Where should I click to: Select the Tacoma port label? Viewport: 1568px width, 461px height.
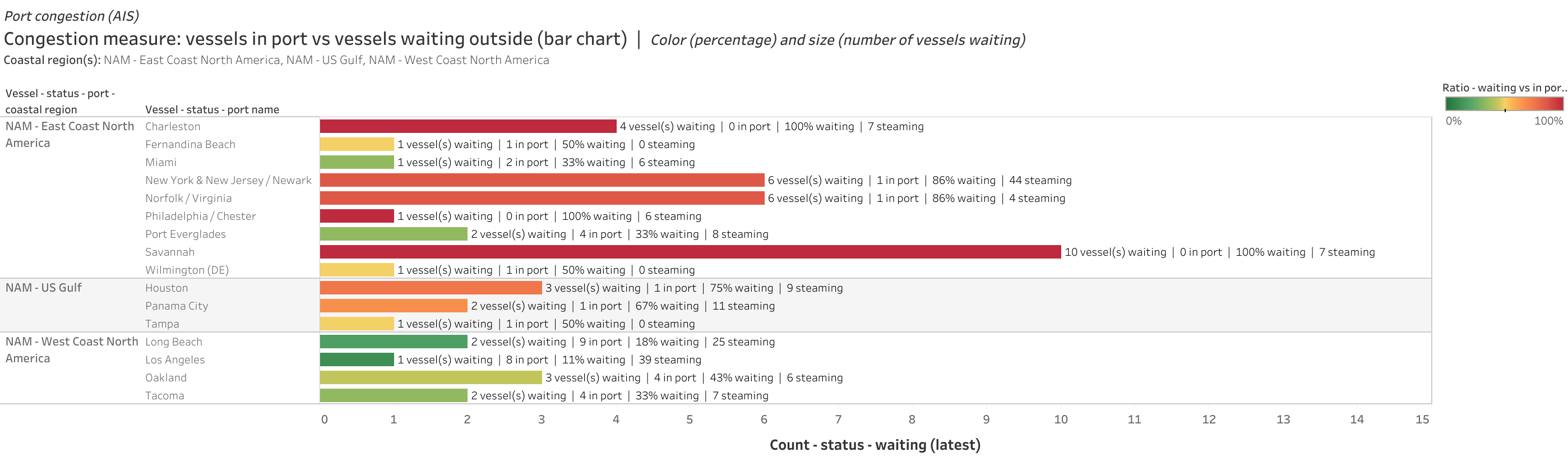click(164, 396)
